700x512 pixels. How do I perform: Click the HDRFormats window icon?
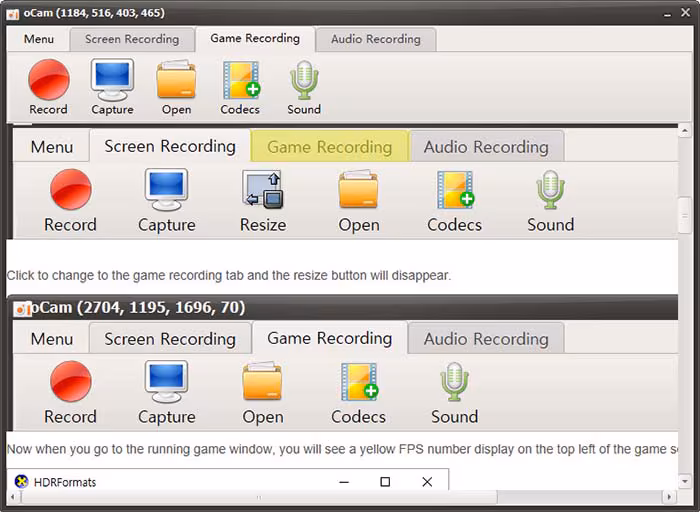click(21, 482)
